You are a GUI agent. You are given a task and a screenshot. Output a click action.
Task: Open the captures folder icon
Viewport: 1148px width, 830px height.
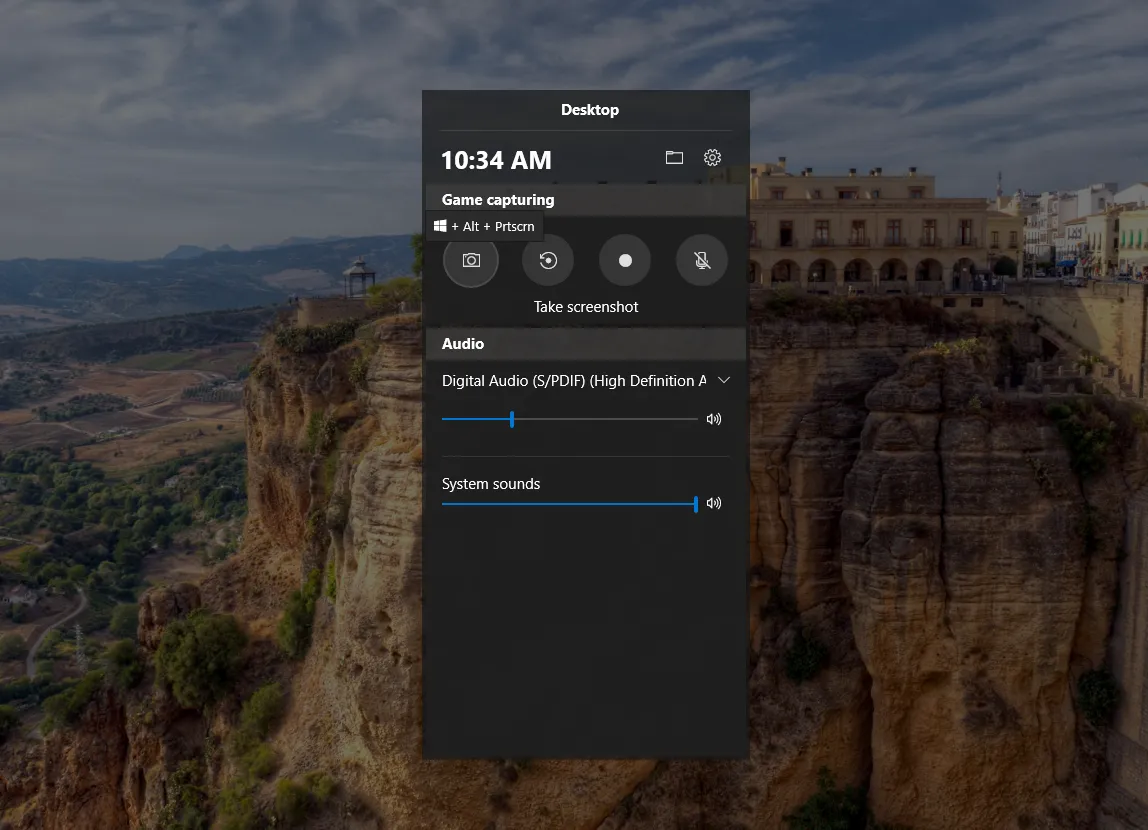pos(674,158)
